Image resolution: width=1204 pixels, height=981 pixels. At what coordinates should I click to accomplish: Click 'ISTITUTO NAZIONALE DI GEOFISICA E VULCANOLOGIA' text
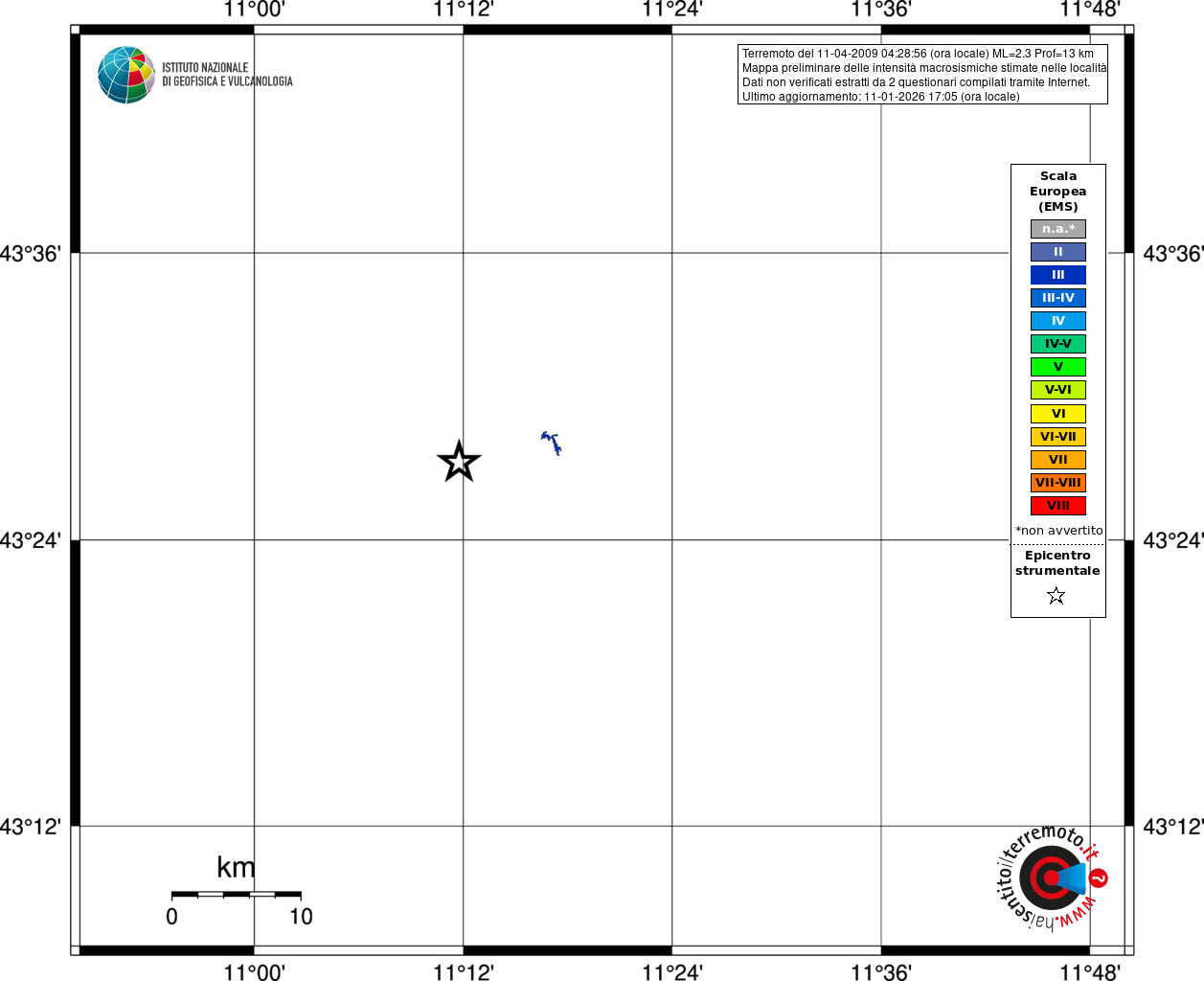(x=227, y=75)
